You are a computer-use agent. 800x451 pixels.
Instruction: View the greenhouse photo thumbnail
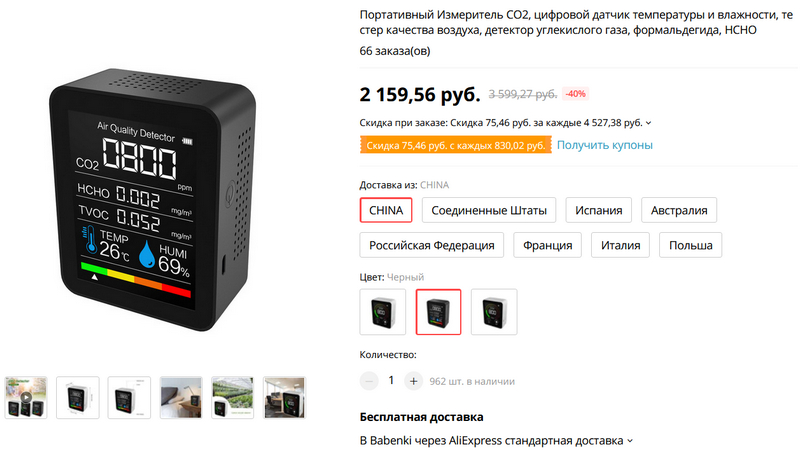(233, 397)
